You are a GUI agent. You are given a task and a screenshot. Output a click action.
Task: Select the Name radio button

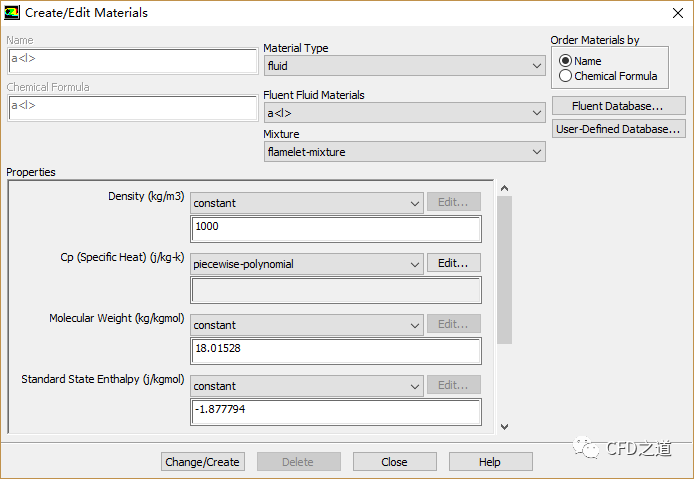pyautogui.click(x=566, y=61)
